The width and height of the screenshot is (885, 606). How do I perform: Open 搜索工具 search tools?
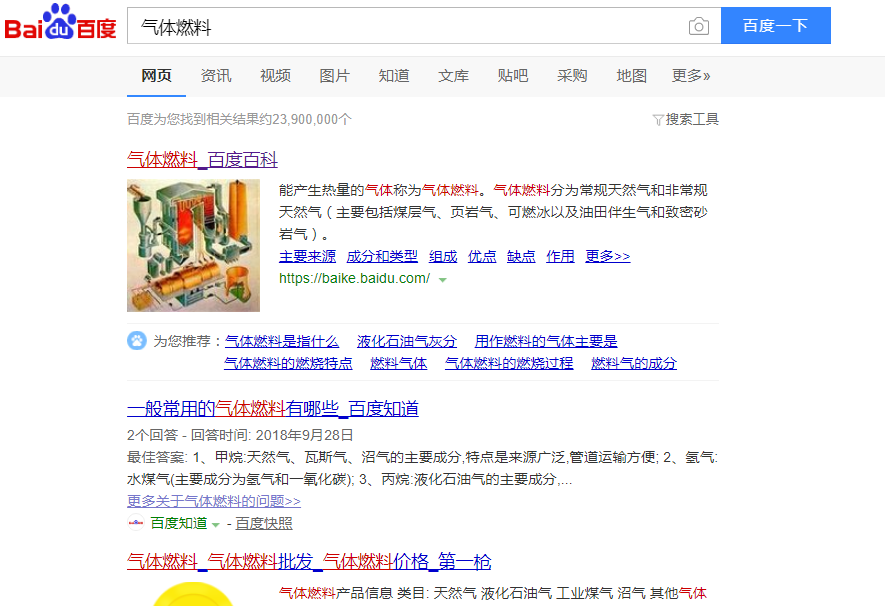[x=692, y=120]
